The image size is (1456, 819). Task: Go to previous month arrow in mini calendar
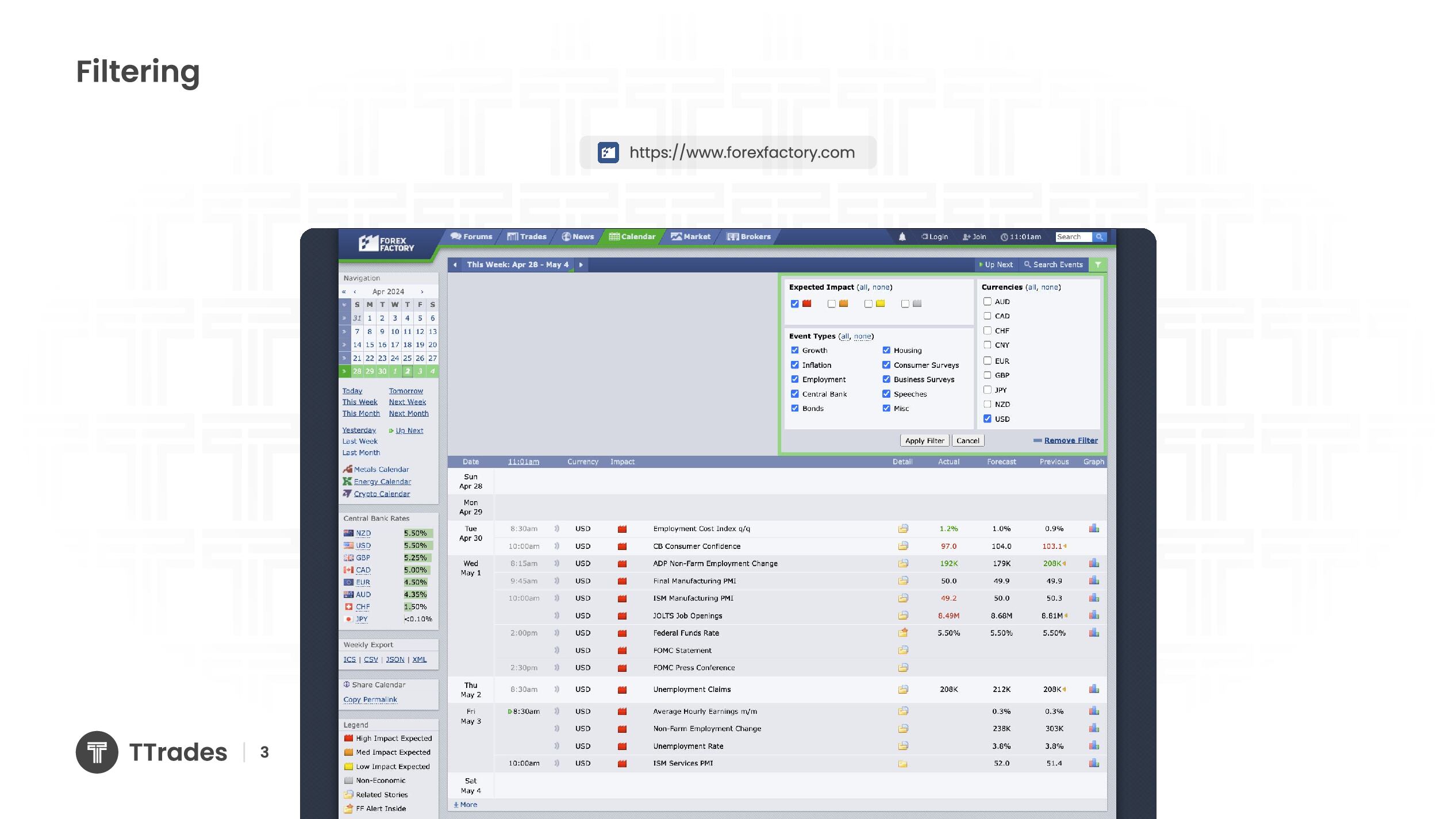point(355,292)
